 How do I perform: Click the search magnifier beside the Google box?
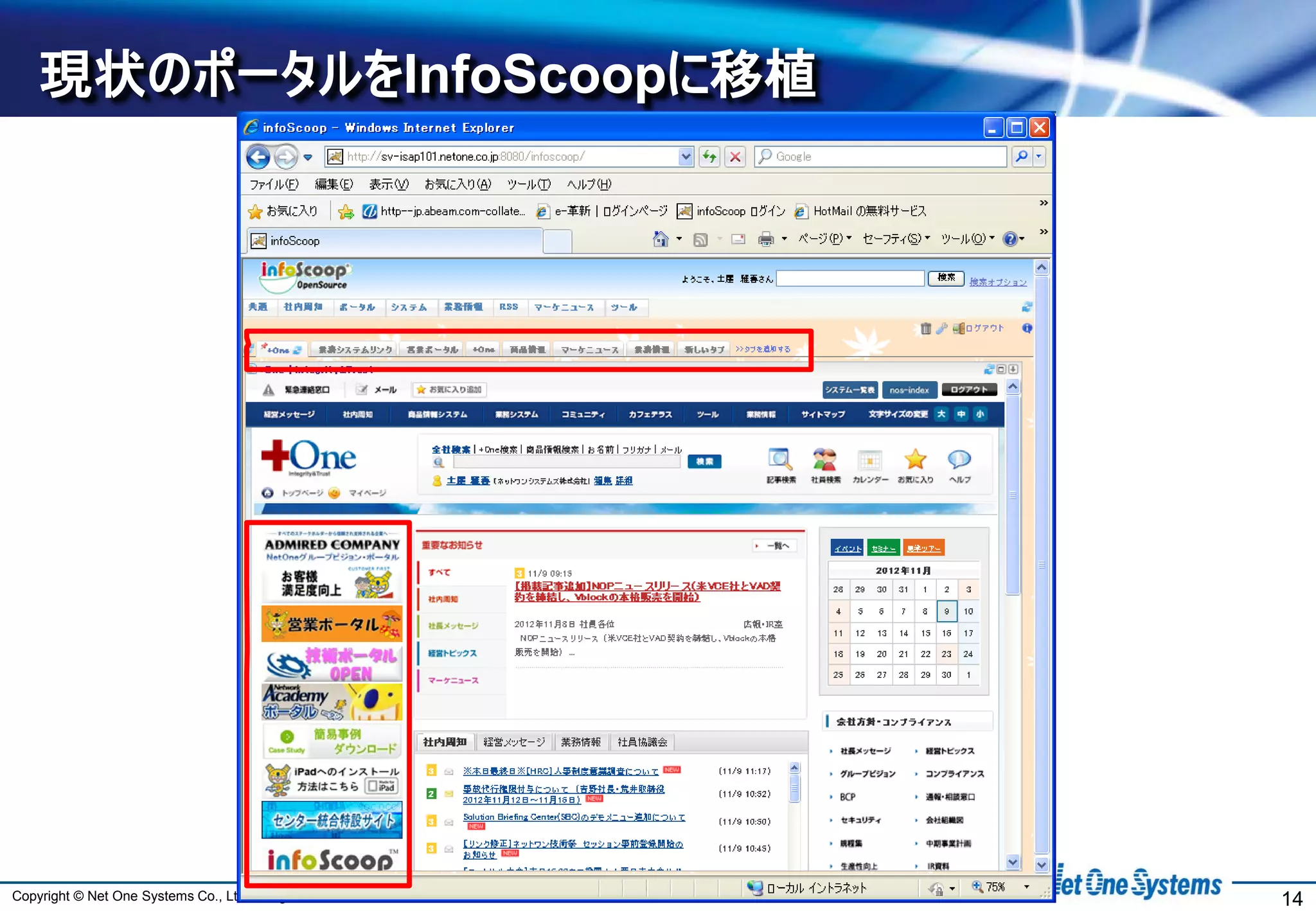tap(1022, 156)
